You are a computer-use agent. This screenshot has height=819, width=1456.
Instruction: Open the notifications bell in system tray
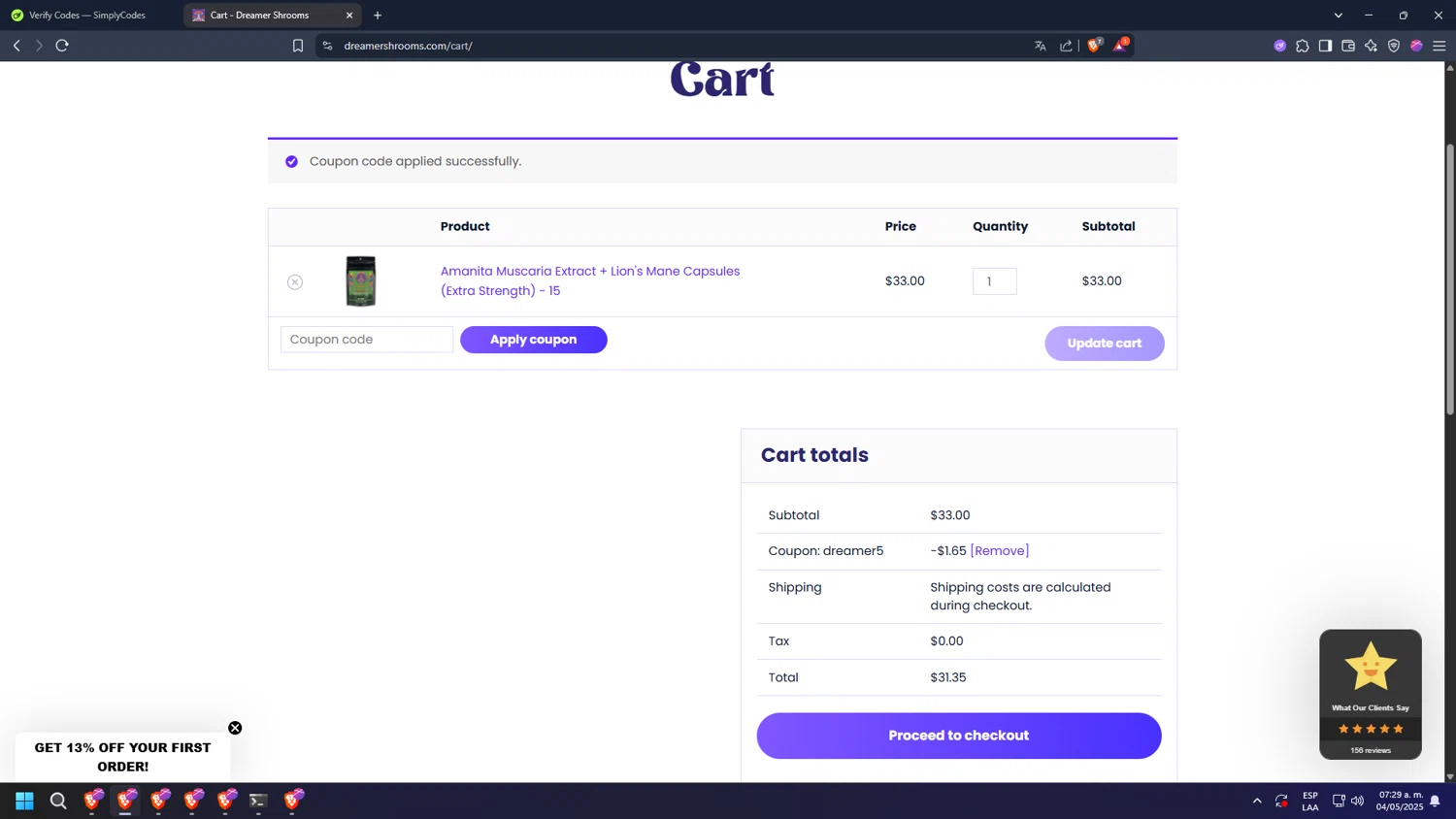(1435, 802)
